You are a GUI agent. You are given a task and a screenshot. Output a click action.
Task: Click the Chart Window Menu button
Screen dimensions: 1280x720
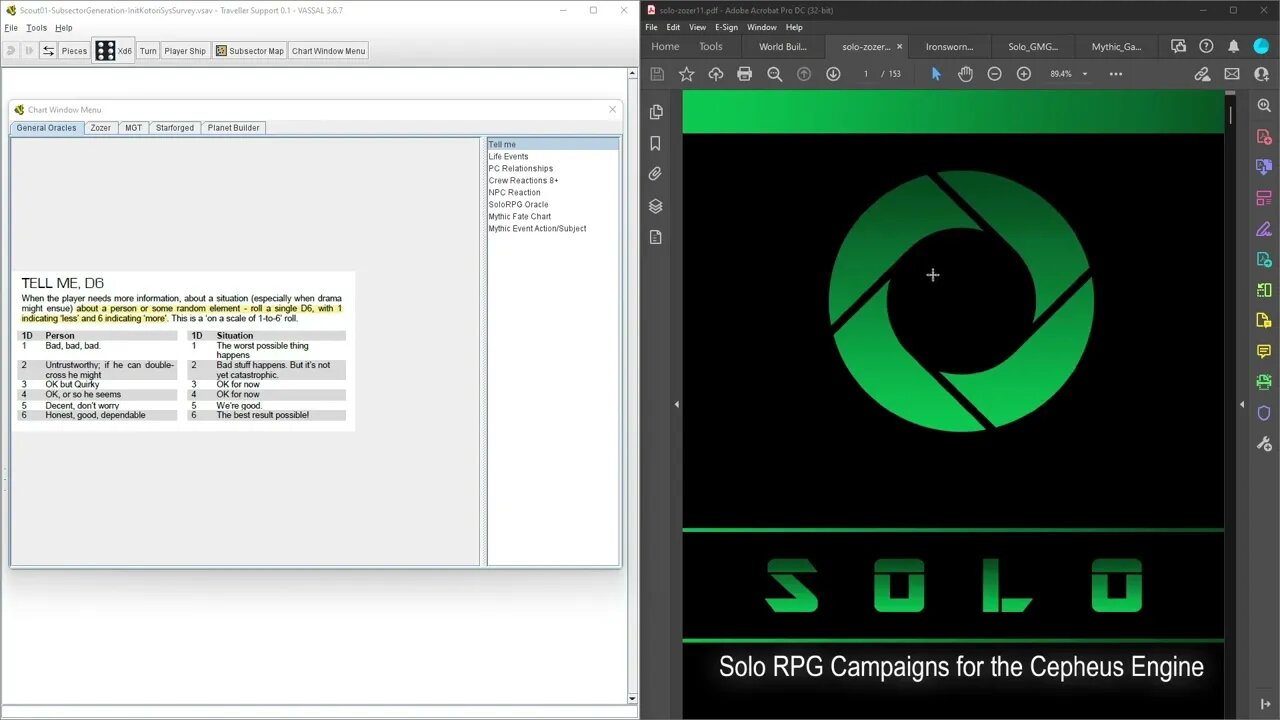click(329, 51)
